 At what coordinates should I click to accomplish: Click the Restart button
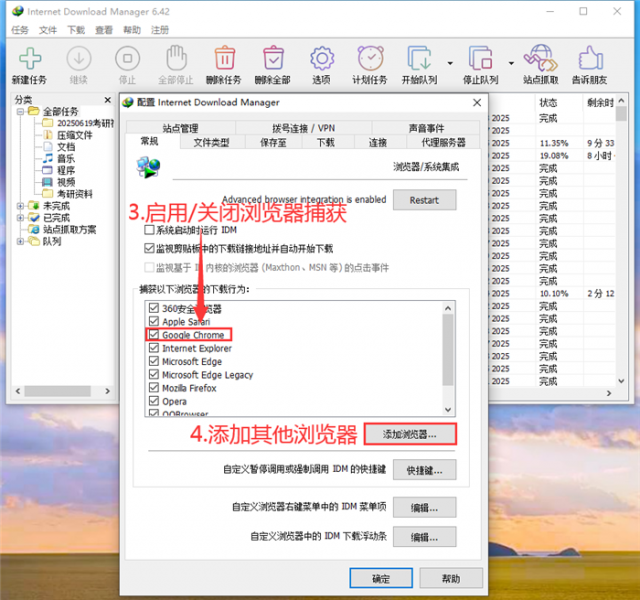[x=424, y=200]
